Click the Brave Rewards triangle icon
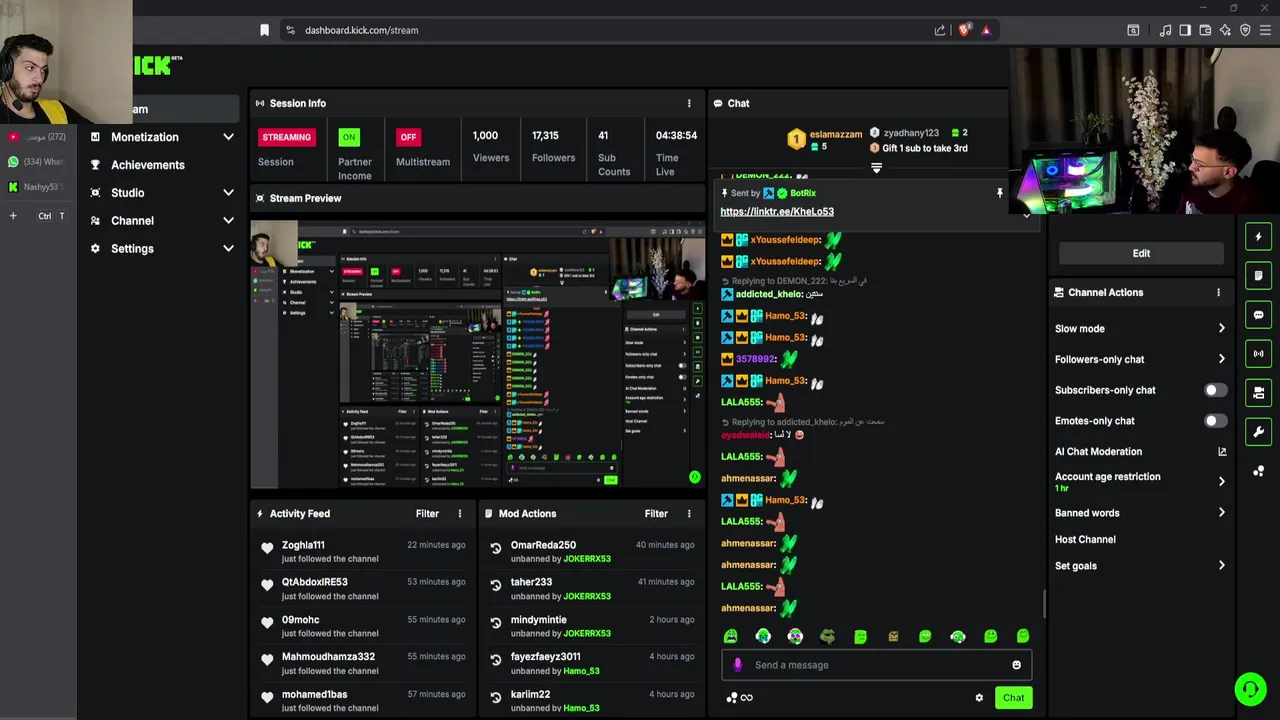1280x720 pixels. click(986, 30)
